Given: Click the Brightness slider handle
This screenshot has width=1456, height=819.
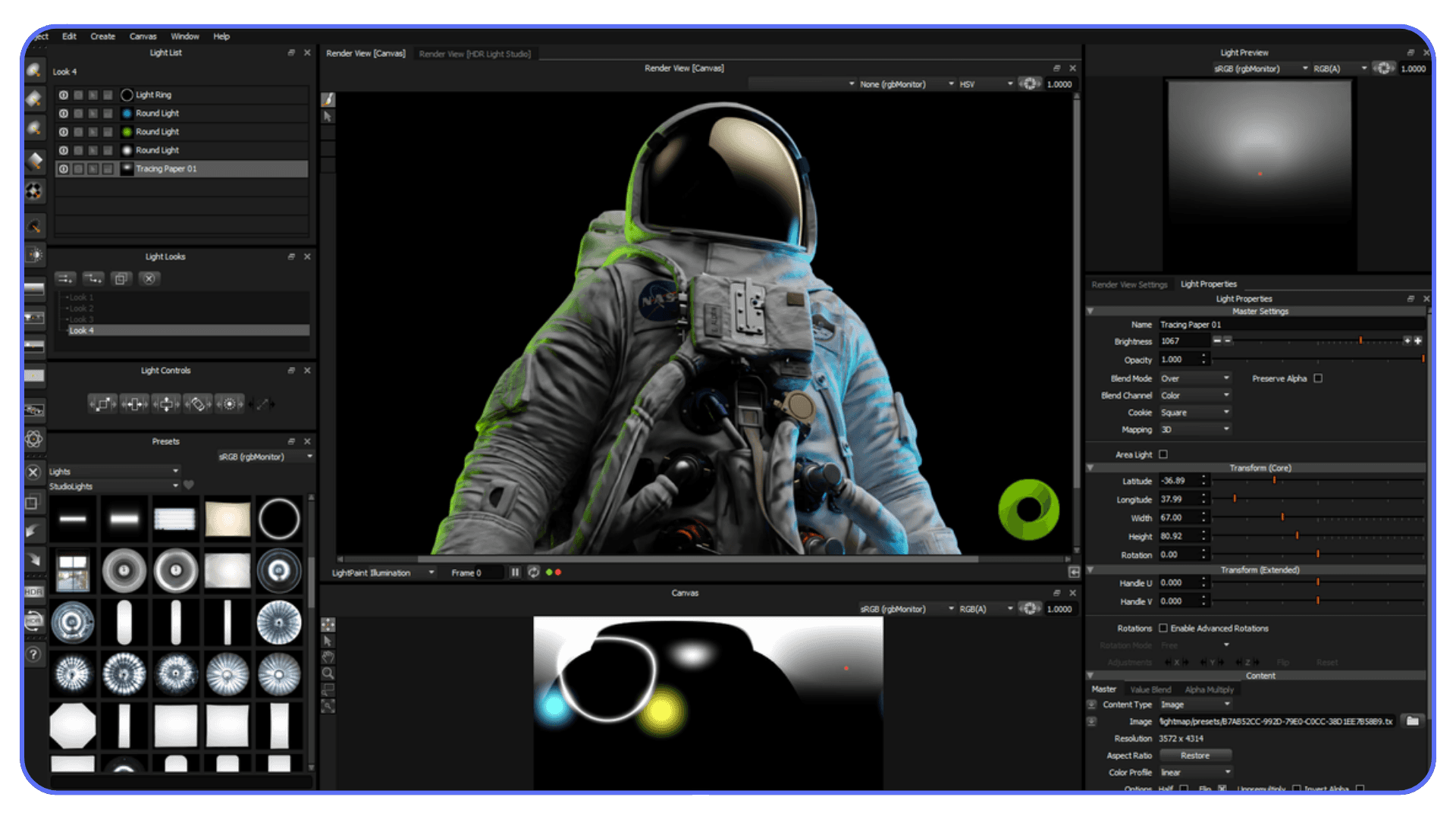Looking at the screenshot, I should coord(1361,340).
